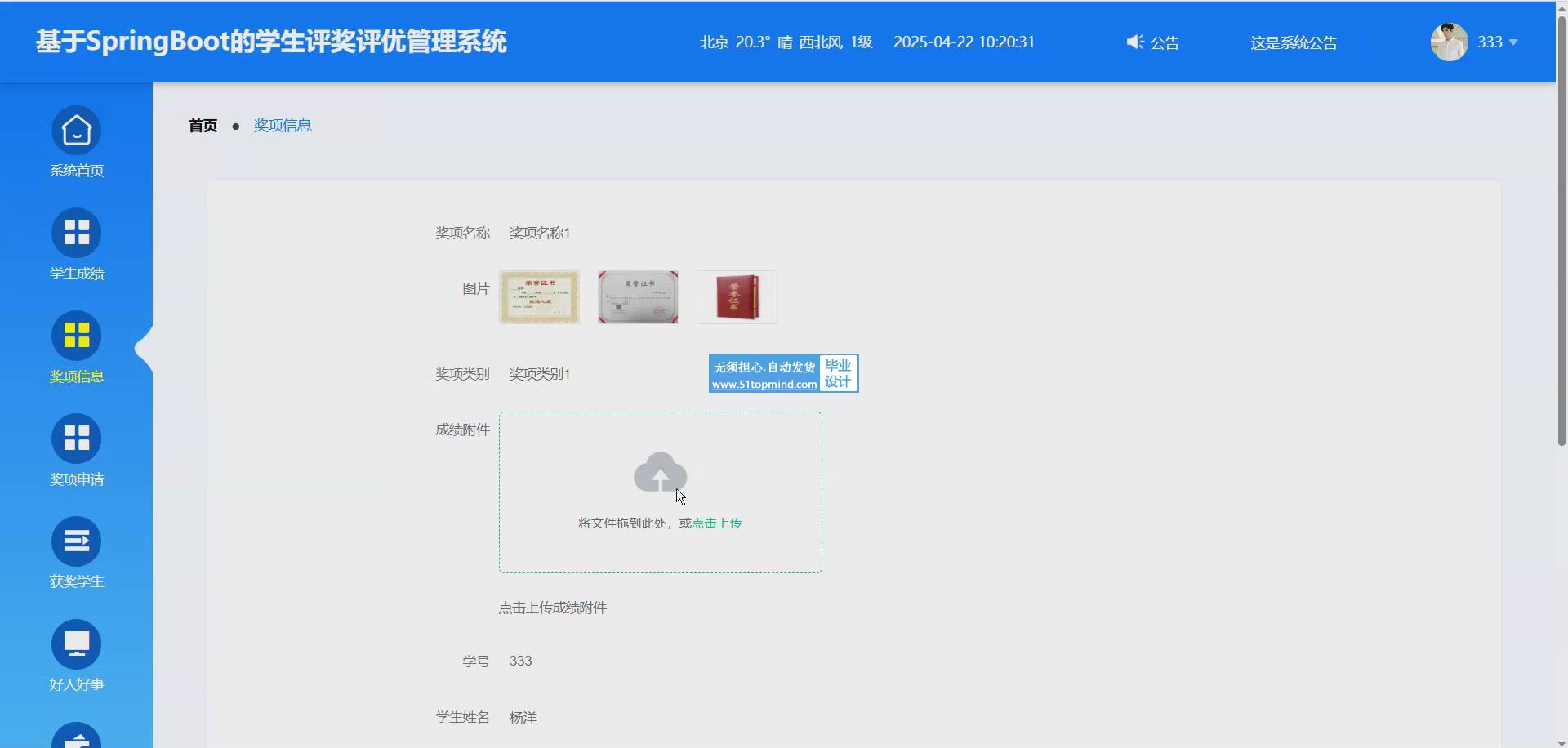Click the cloud upload icon
This screenshot has width=1568, height=748.
pyautogui.click(x=660, y=472)
